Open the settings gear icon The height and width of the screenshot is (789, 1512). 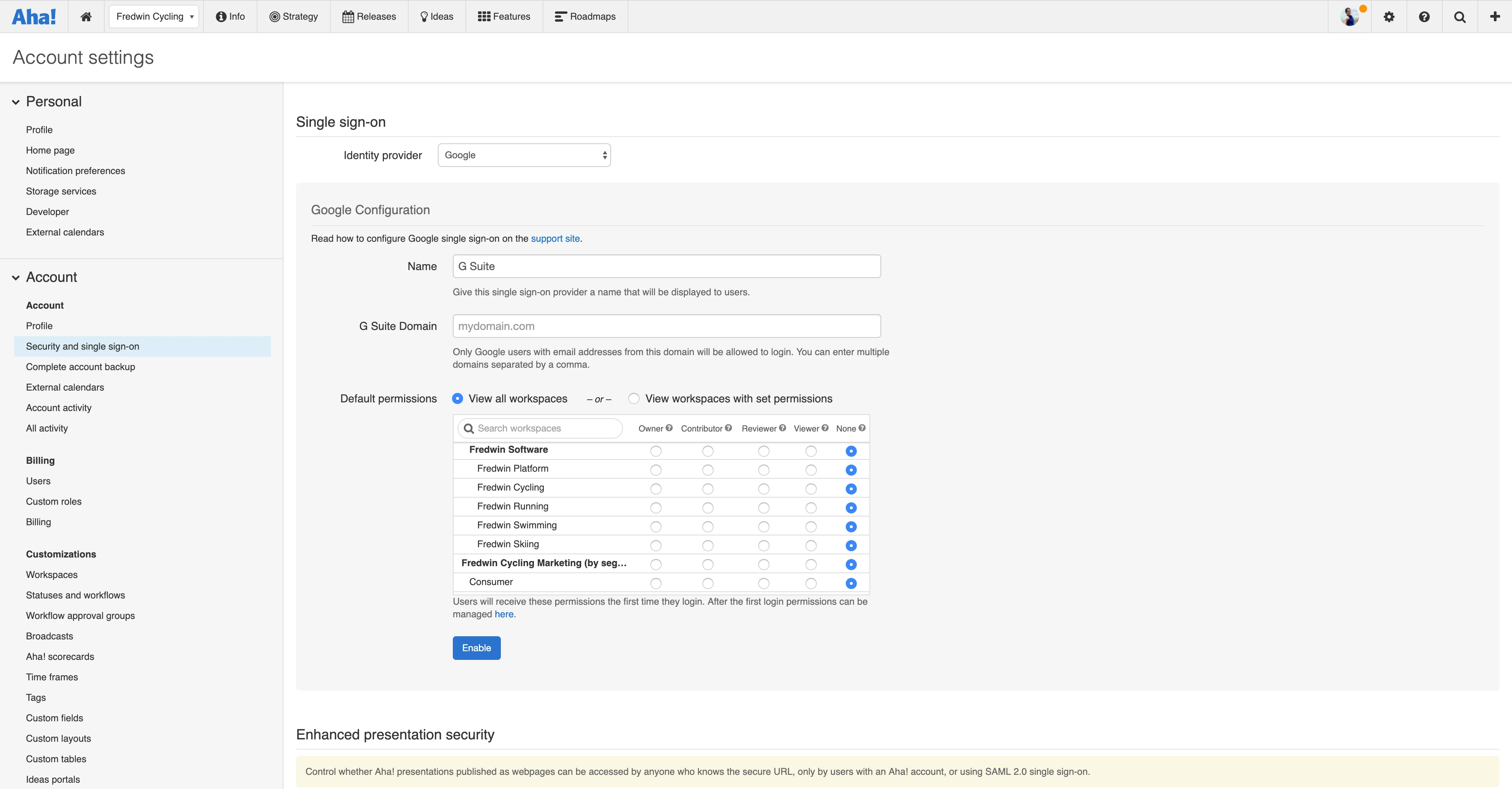[1389, 17]
